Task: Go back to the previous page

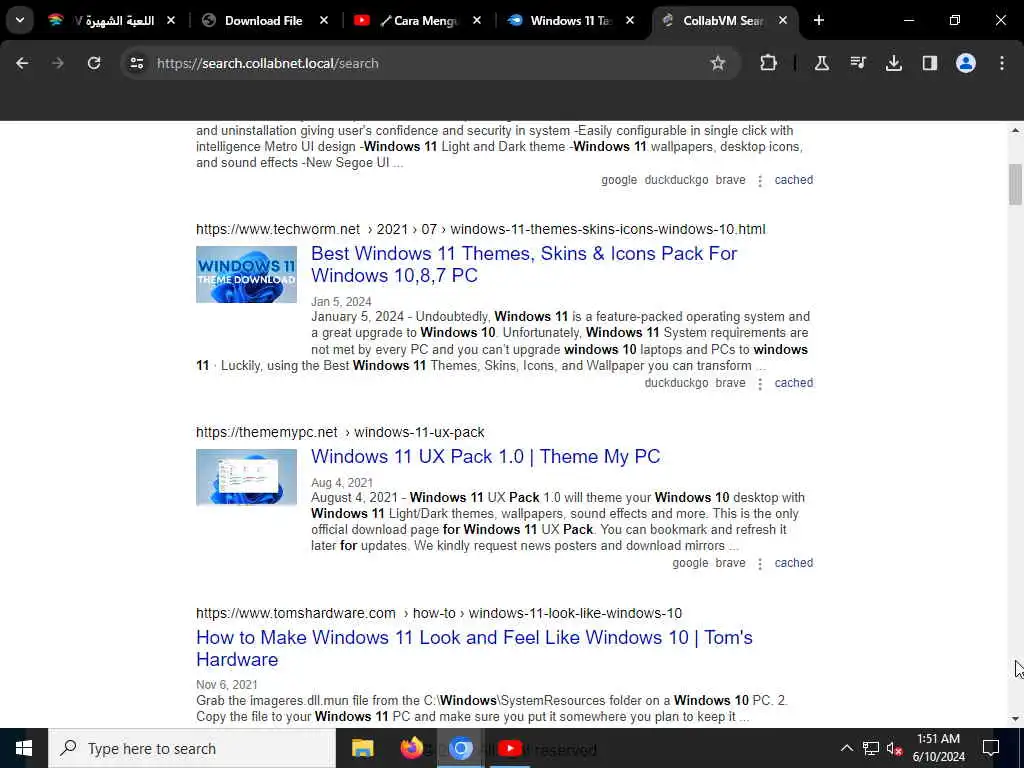Action: (22, 63)
